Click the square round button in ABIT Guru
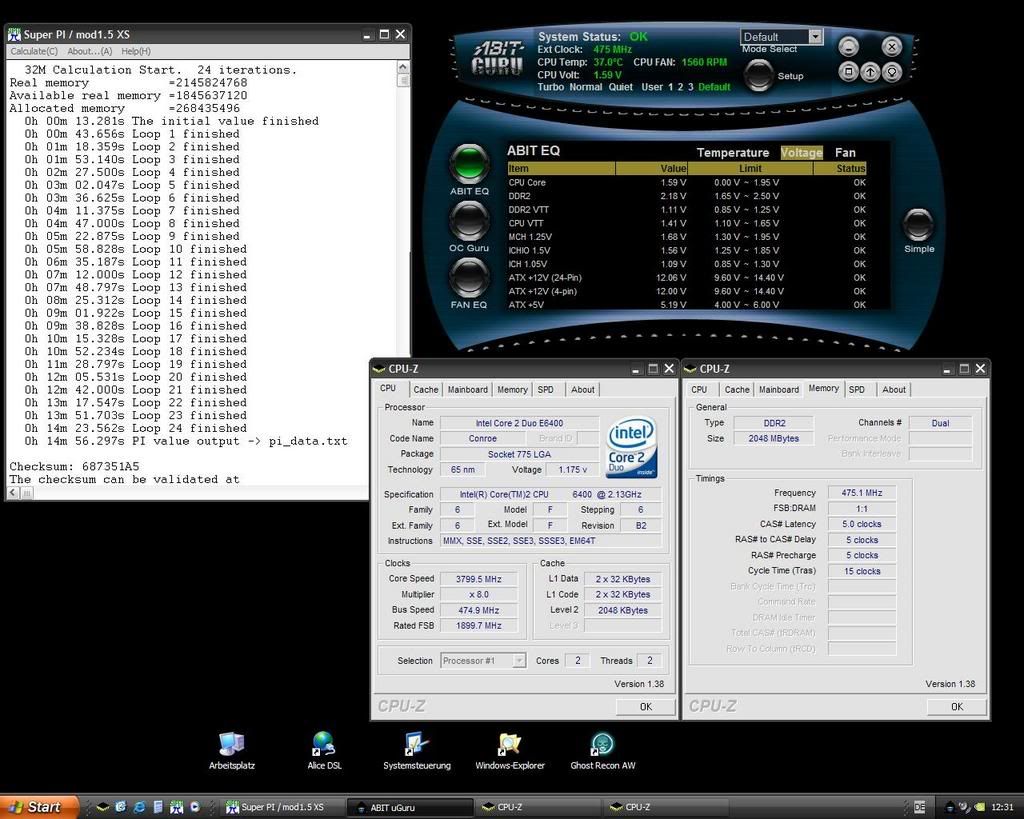This screenshot has width=1024, height=819. tap(848, 71)
